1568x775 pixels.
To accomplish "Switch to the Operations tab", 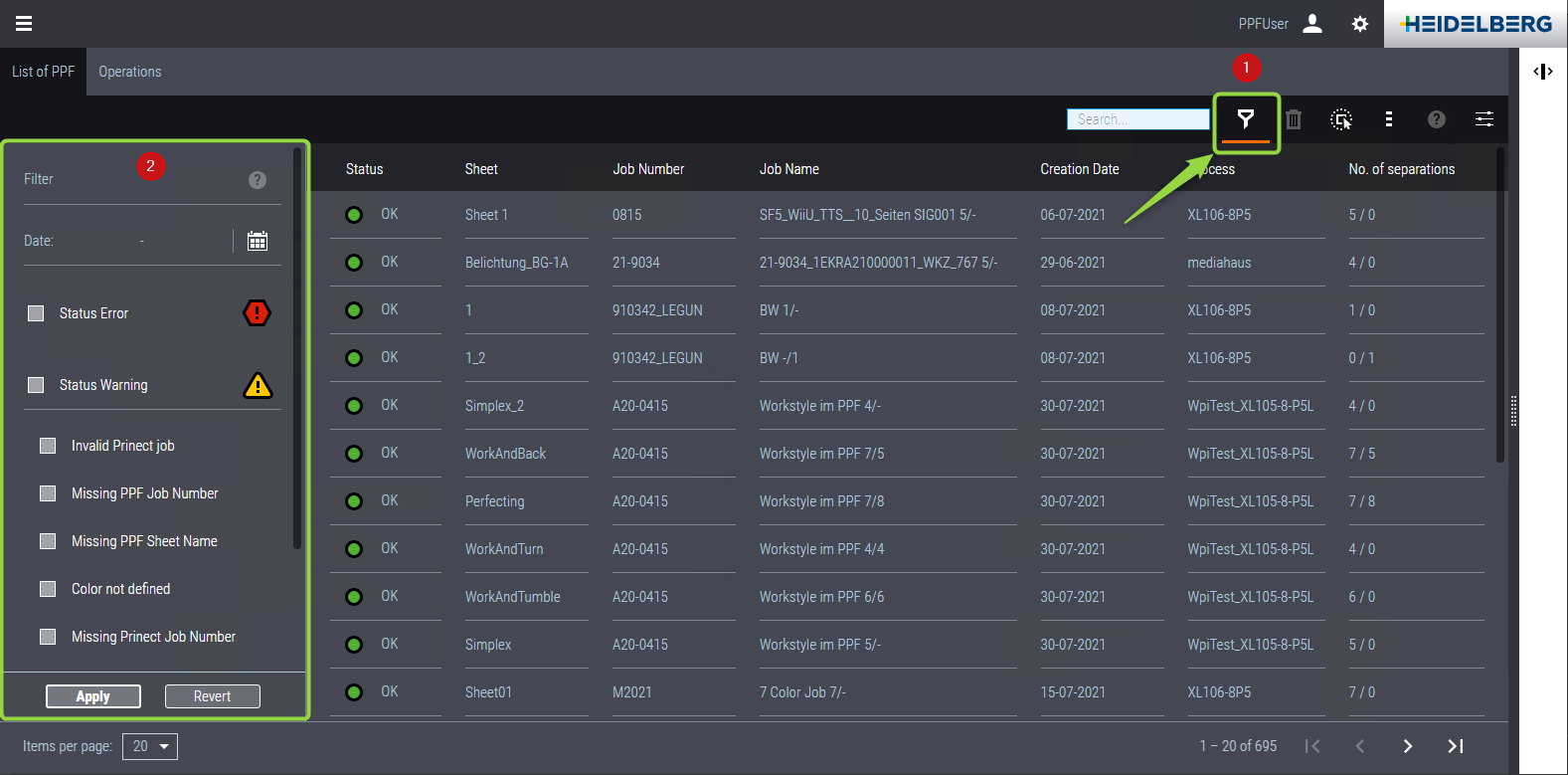I will 129,72.
